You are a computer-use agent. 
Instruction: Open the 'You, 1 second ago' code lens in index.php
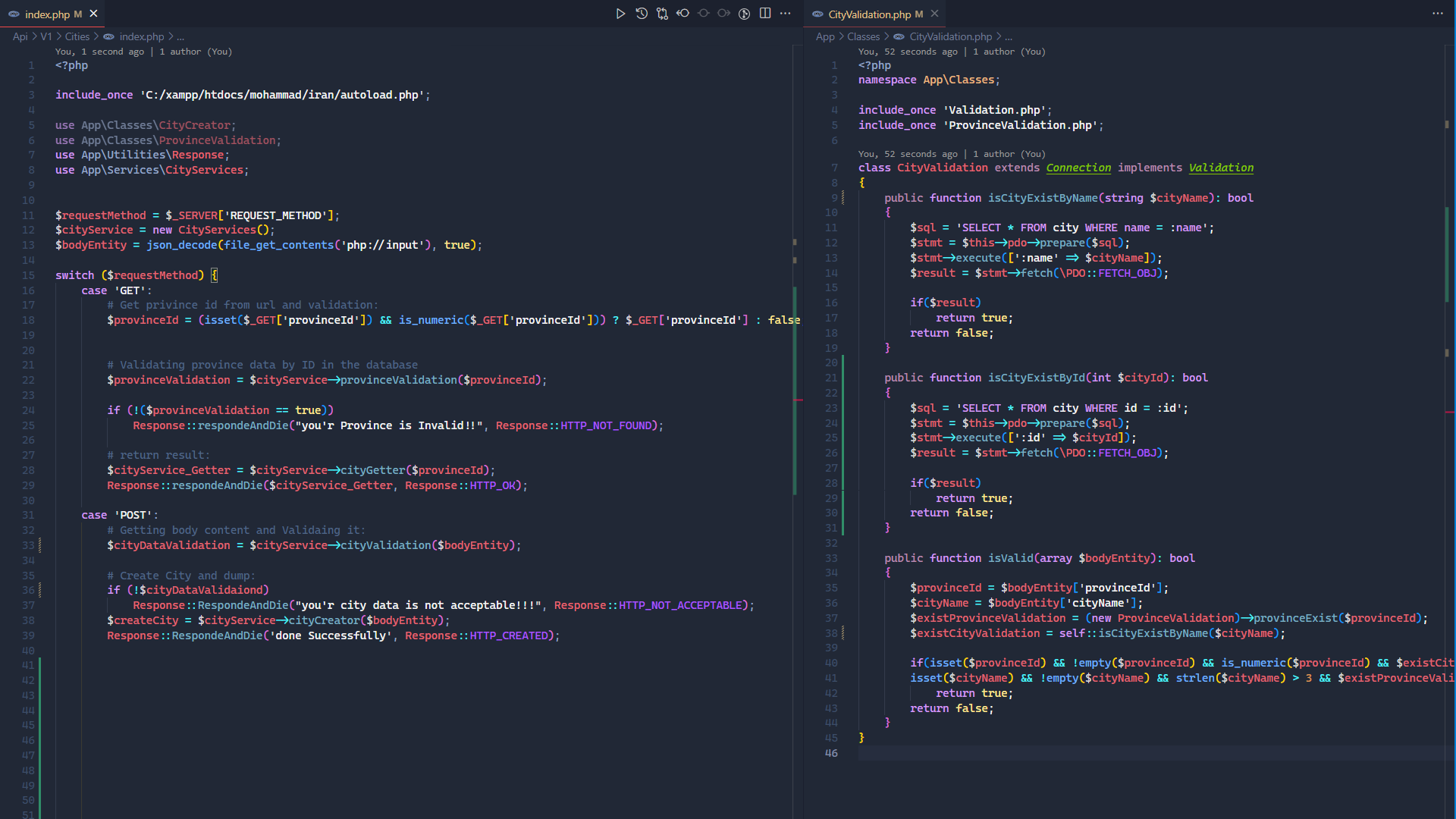pyautogui.click(x=99, y=52)
